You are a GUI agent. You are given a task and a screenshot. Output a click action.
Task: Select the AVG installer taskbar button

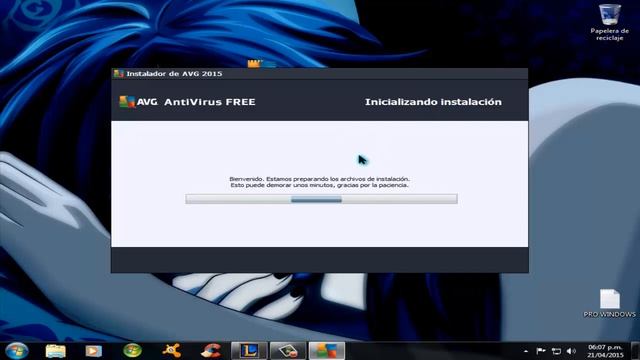click(327, 351)
